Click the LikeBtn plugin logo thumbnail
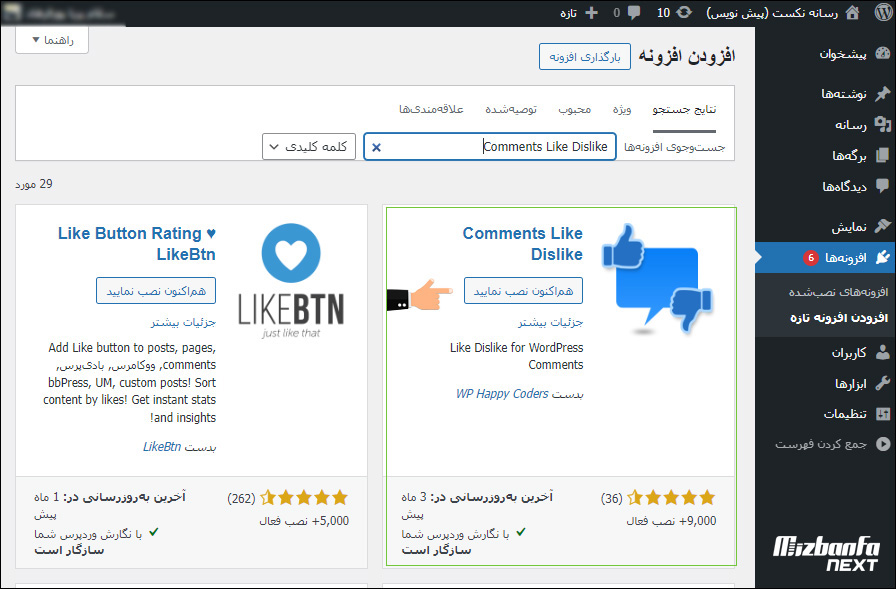The height and width of the screenshot is (589, 896). 291,281
